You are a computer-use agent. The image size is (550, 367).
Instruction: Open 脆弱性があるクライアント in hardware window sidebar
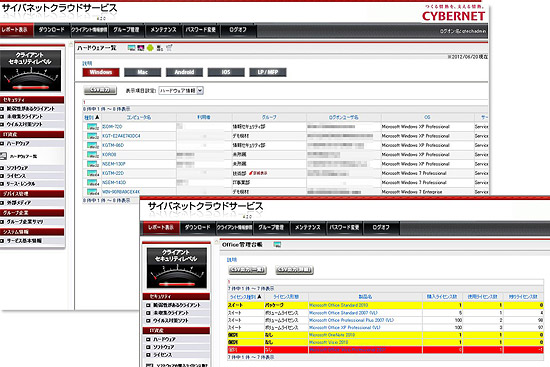click(31, 109)
